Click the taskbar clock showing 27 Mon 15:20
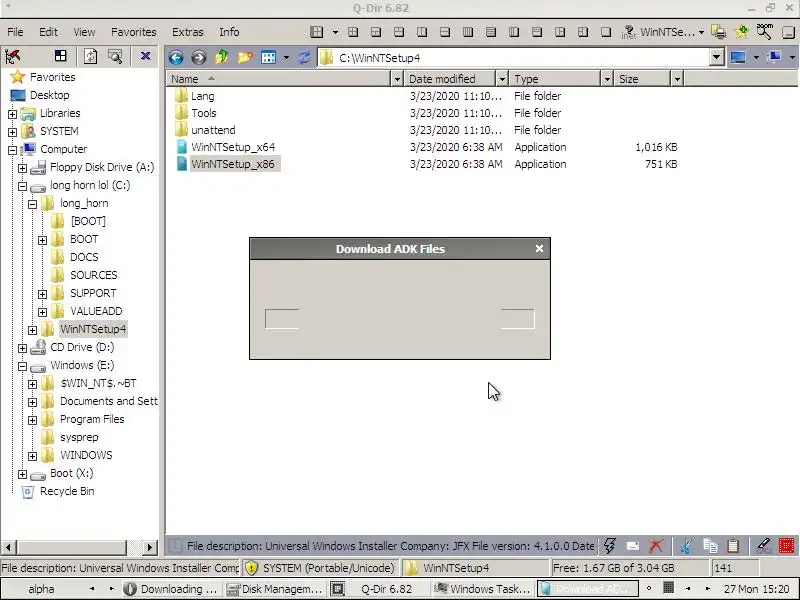This screenshot has height=600, width=800. (757, 589)
